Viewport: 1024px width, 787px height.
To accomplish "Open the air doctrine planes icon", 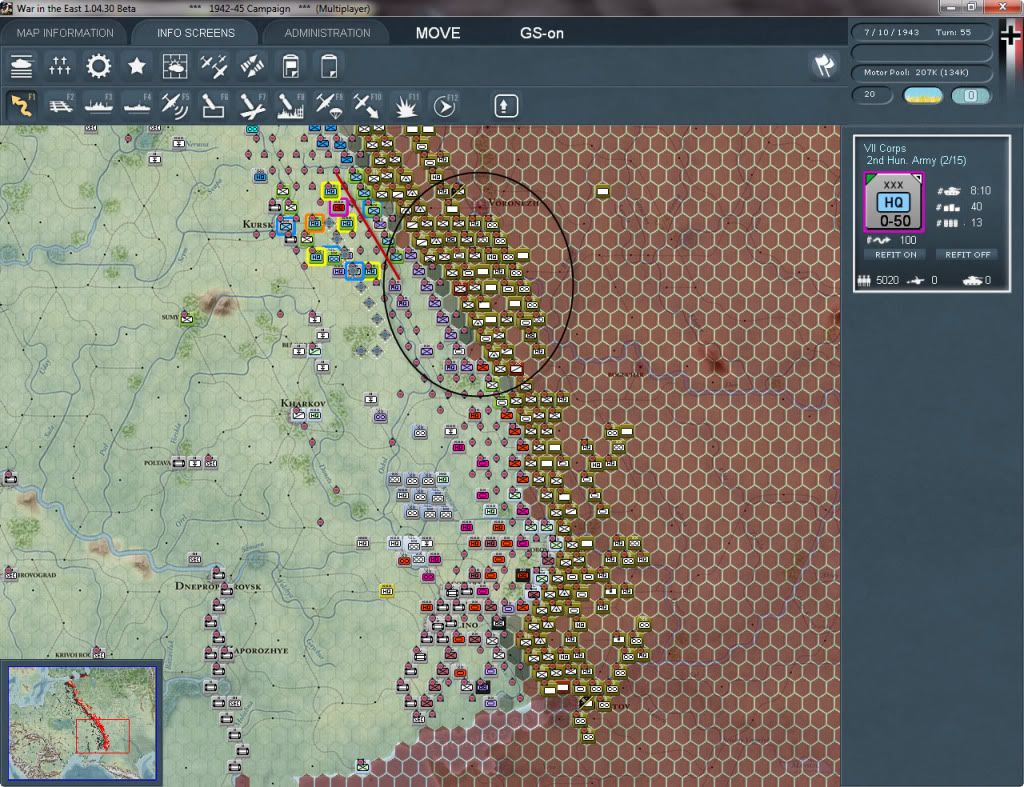I will [x=214, y=66].
